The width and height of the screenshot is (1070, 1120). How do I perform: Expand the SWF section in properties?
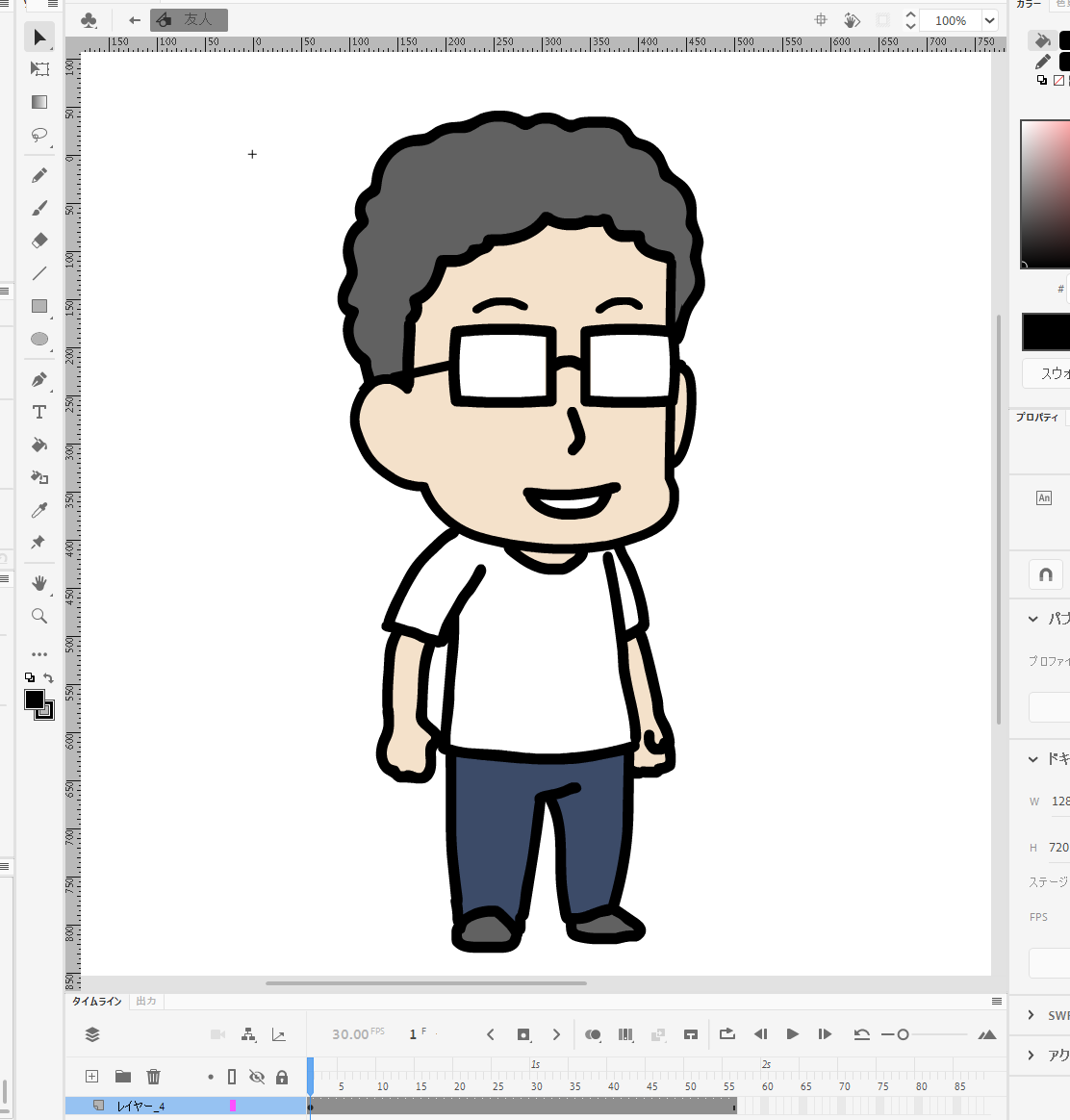click(1032, 1015)
